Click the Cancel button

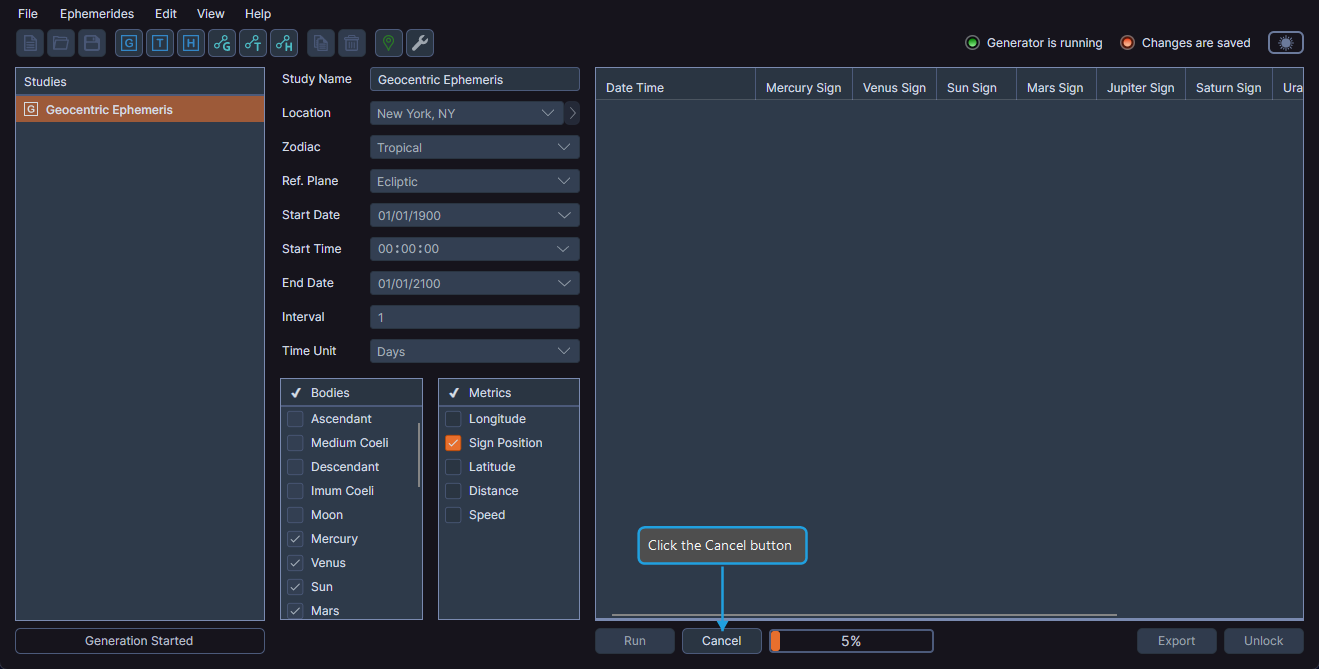tap(721, 640)
